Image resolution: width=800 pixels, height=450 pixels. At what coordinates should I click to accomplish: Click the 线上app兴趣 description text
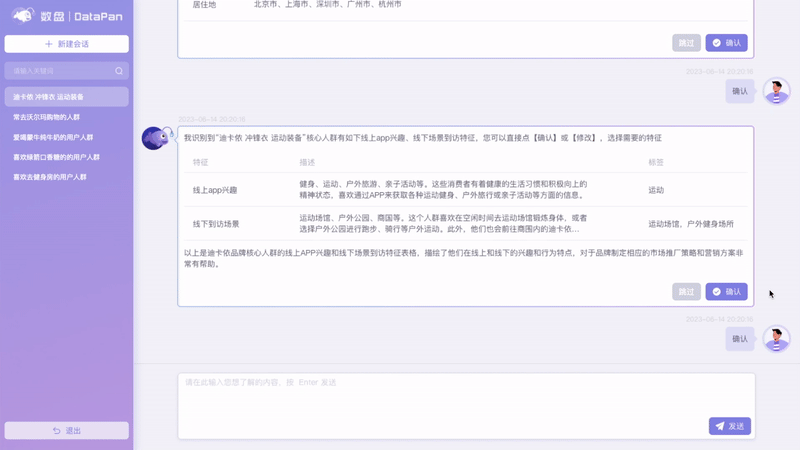pos(443,189)
